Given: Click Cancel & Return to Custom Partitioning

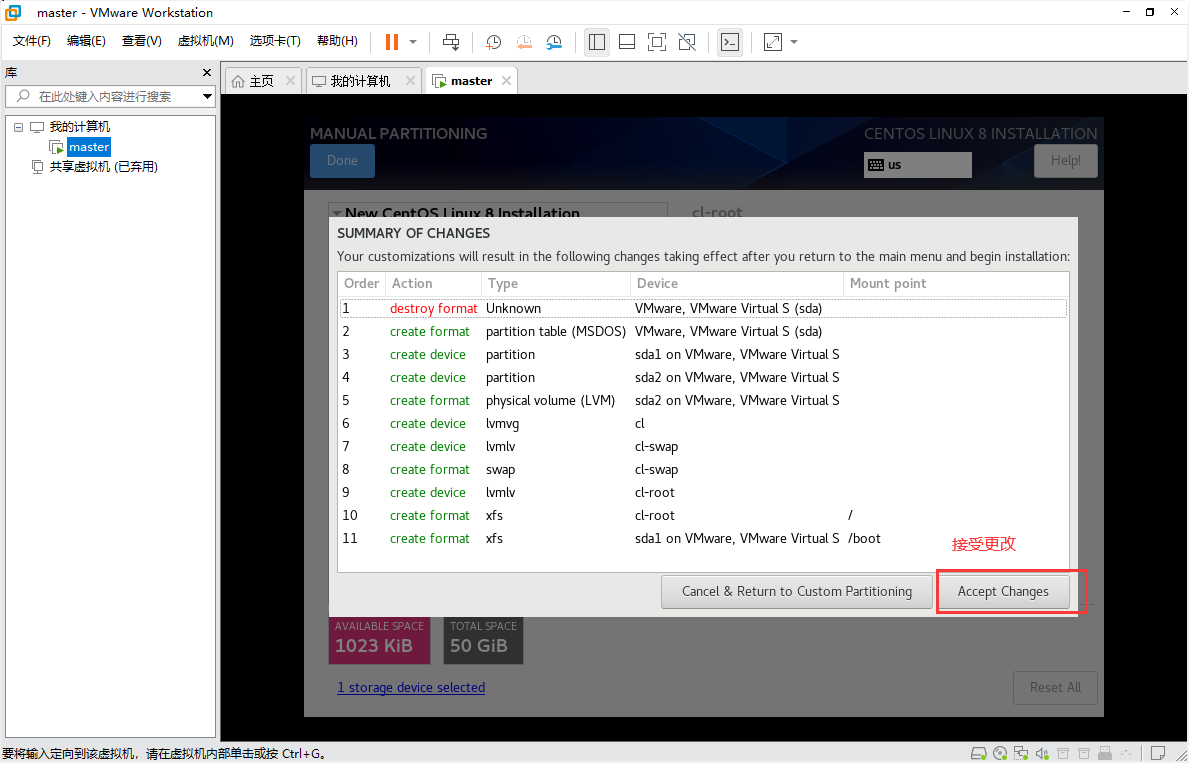Looking at the screenshot, I should (x=797, y=592).
